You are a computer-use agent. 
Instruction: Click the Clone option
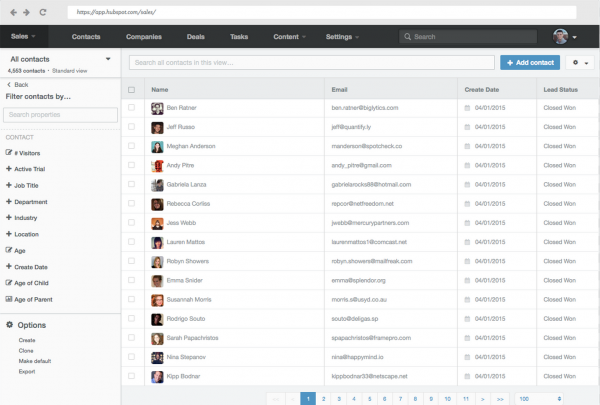(x=26, y=351)
